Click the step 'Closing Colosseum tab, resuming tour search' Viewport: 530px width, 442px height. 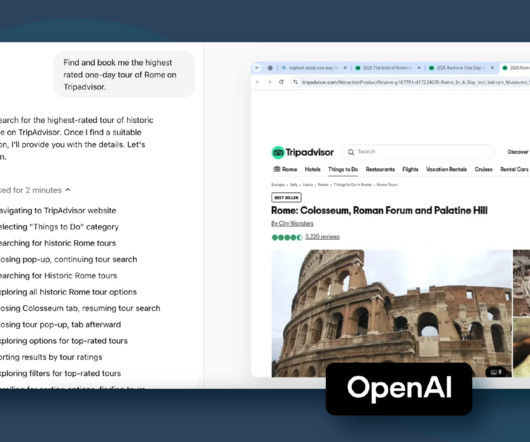pos(80,308)
